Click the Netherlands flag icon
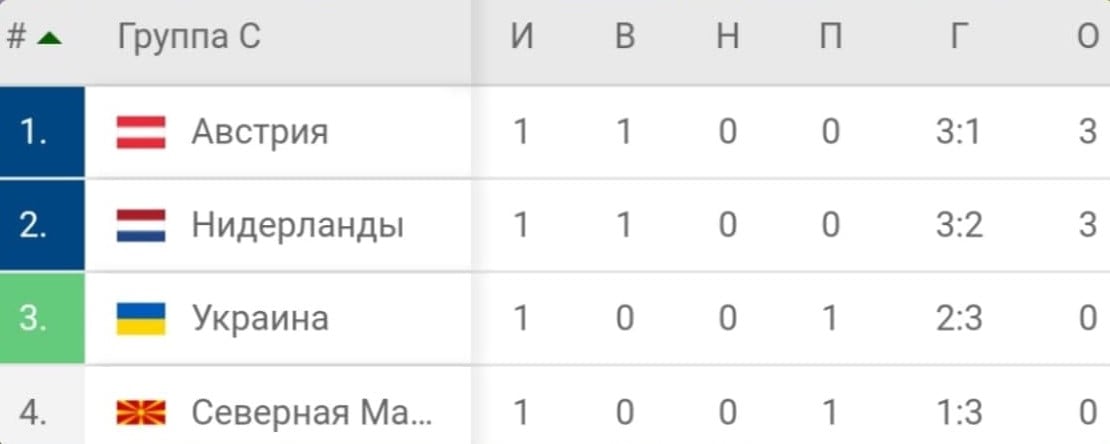Image resolution: width=1110 pixels, height=444 pixels. 141,226
